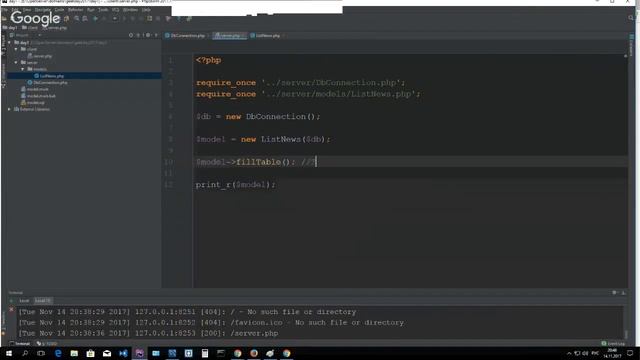Open the Refactor menu
Viewport: 640px width, 360px height.
coord(76,9)
